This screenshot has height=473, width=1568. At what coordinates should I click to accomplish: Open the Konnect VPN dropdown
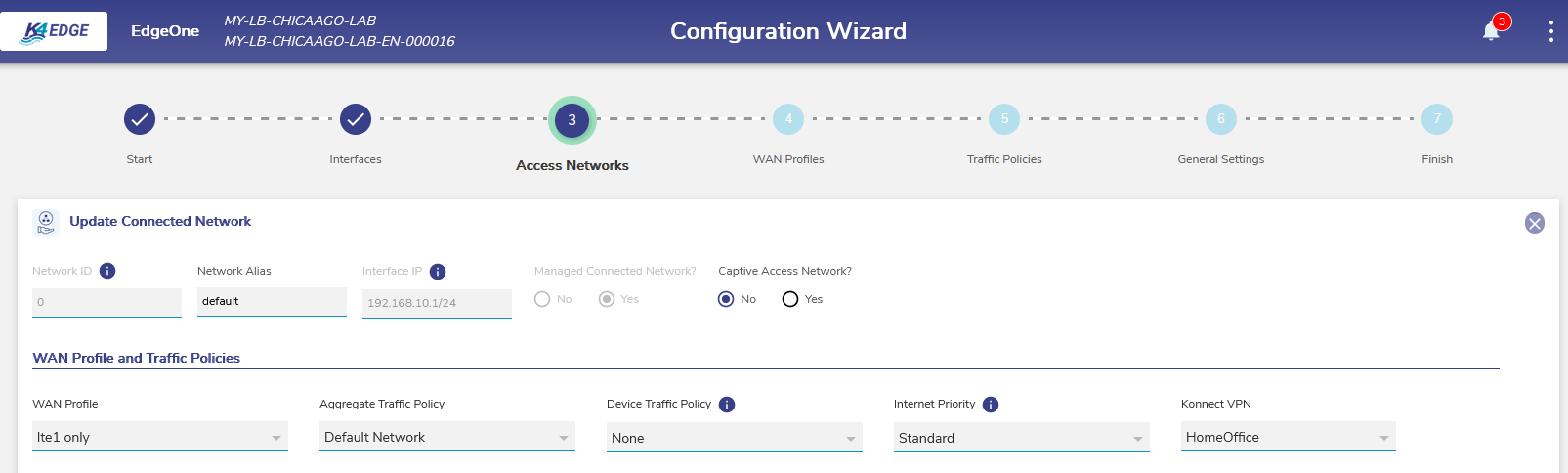(1288, 437)
